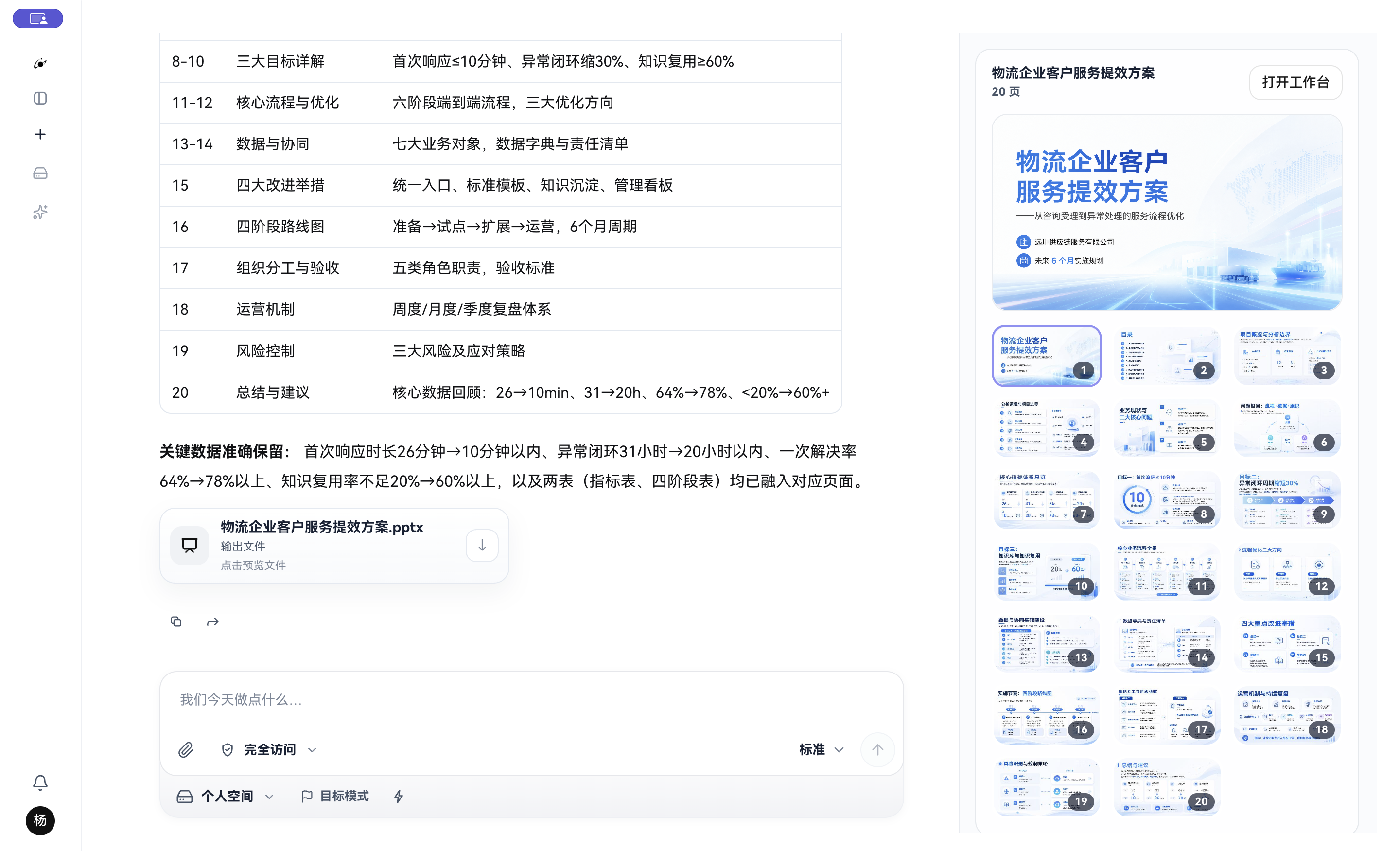The height and width of the screenshot is (851, 1400).
Task: Select slide thumbnail 20 总结与建议
Action: click(1167, 787)
